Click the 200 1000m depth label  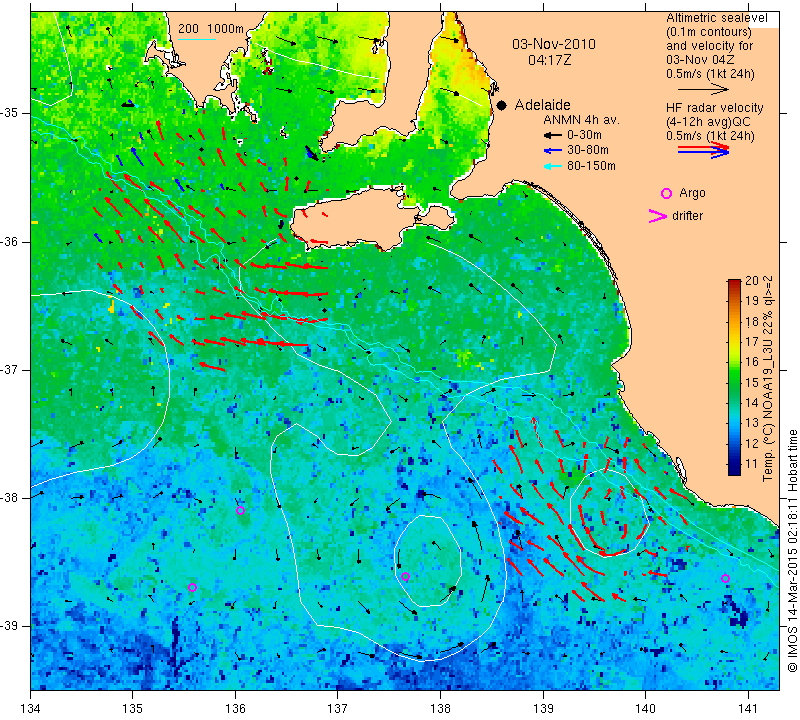click(x=211, y=29)
